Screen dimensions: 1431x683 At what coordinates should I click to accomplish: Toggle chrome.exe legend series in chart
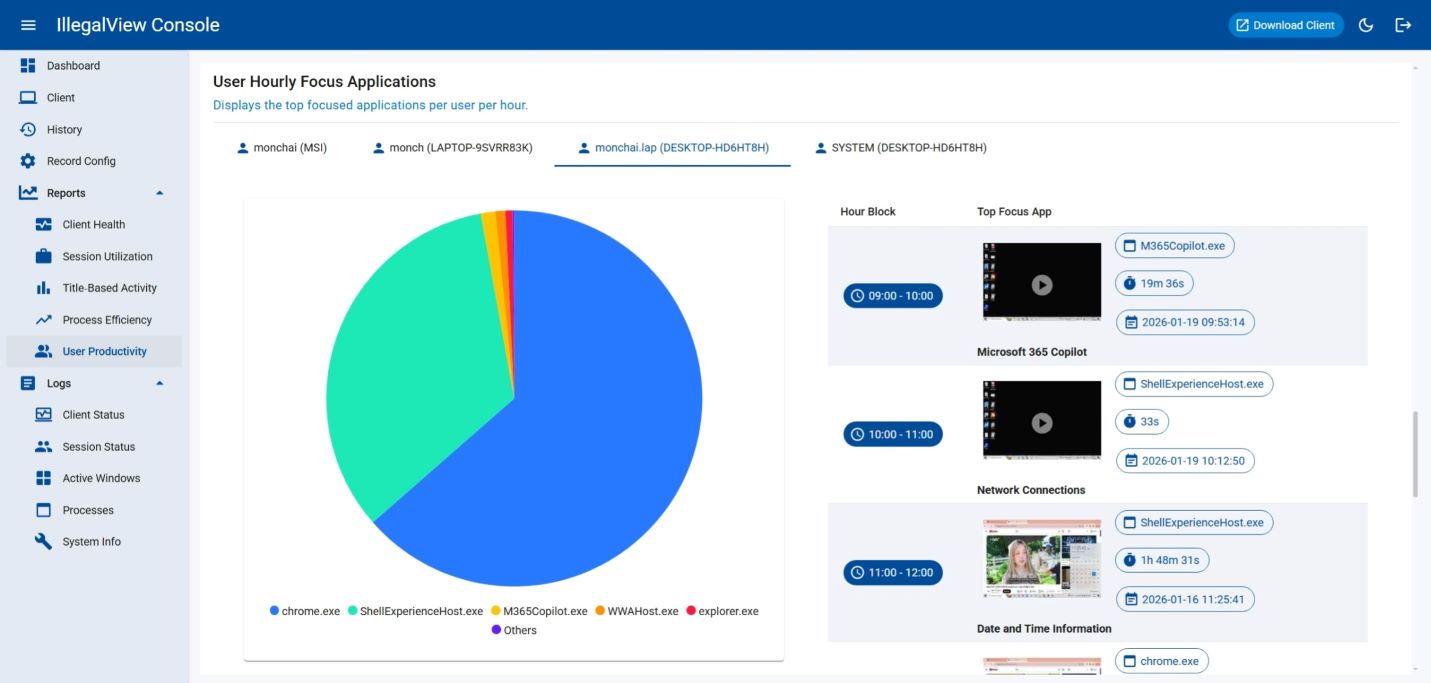point(305,611)
